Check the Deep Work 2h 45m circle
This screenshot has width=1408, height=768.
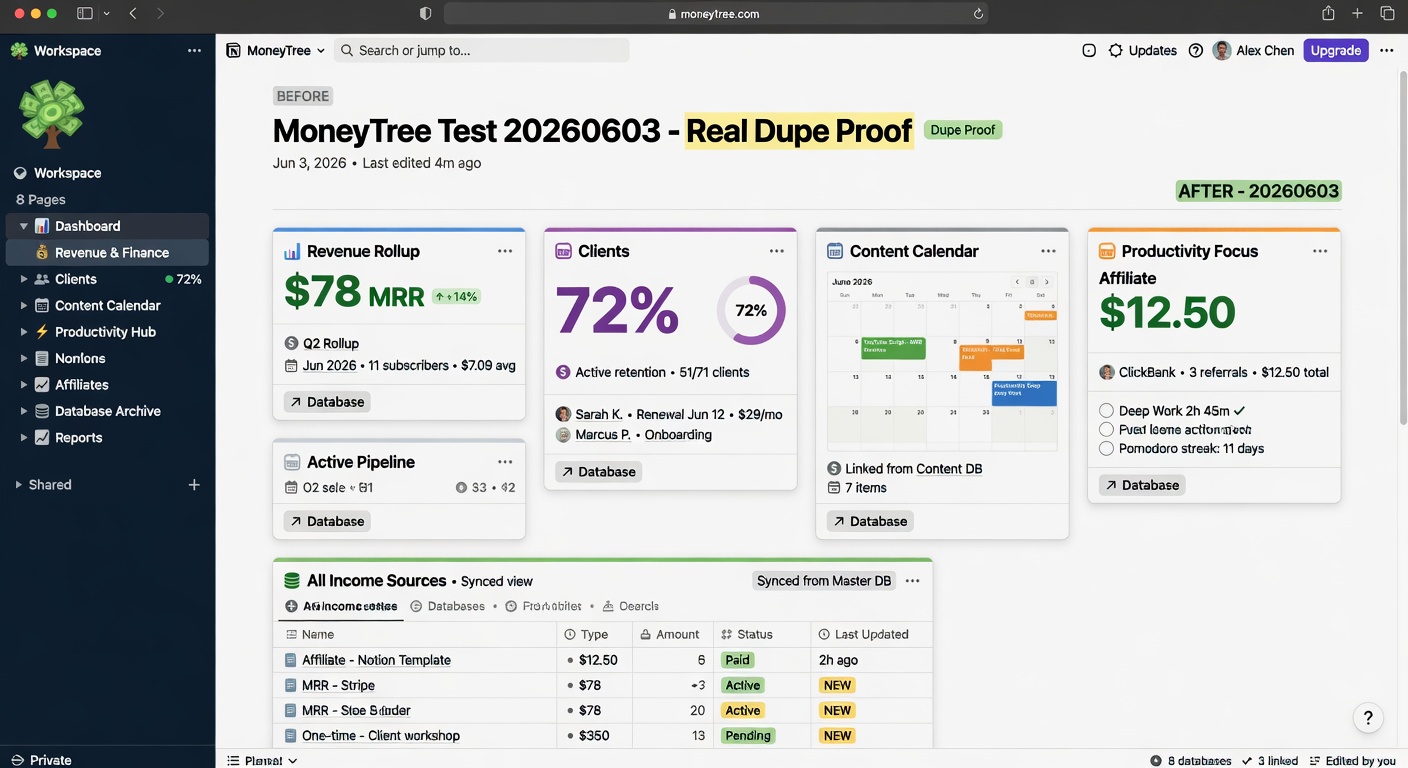(1106, 410)
